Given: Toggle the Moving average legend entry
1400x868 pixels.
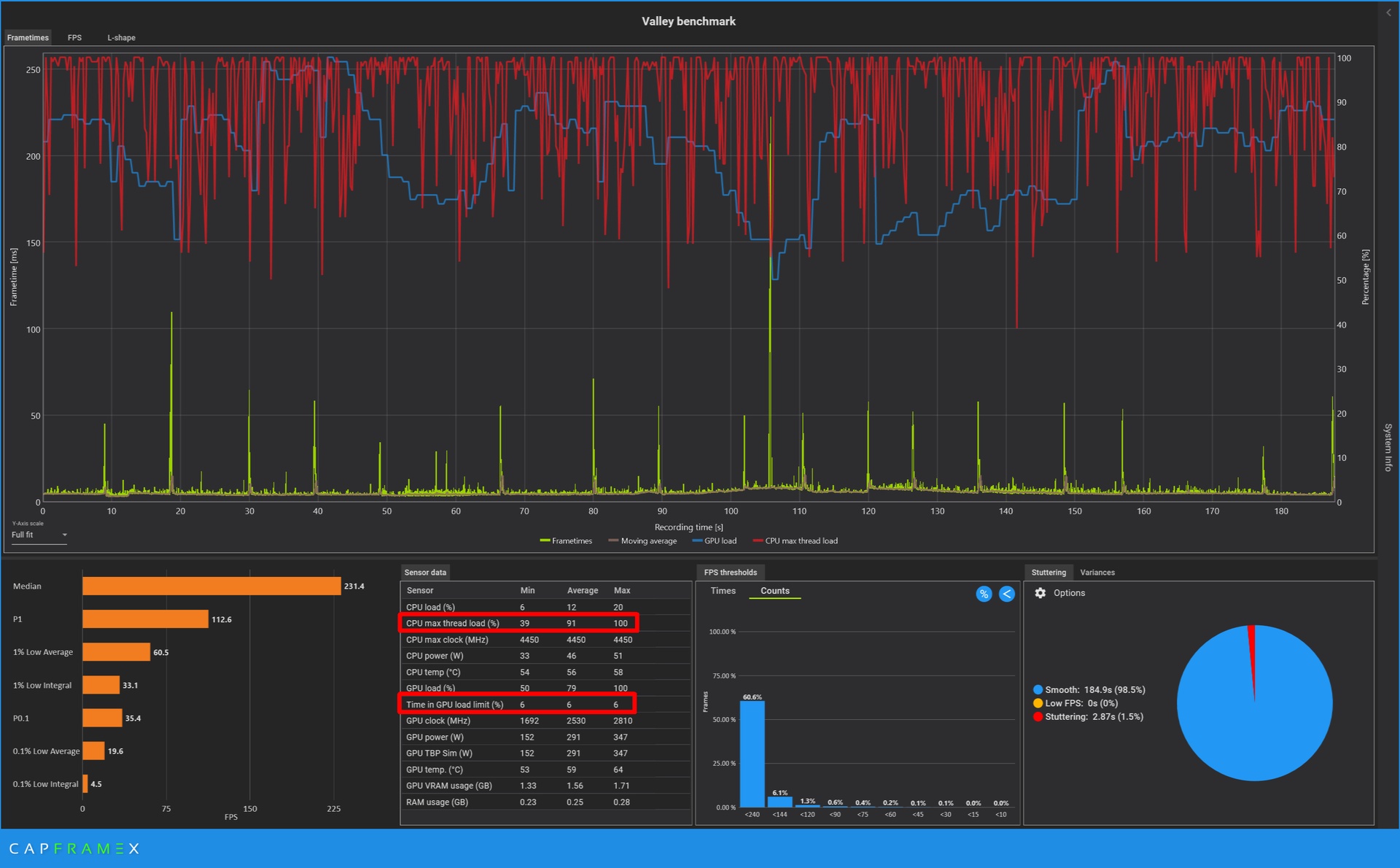Looking at the screenshot, I should pyautogui.click(x=642, y=540).
